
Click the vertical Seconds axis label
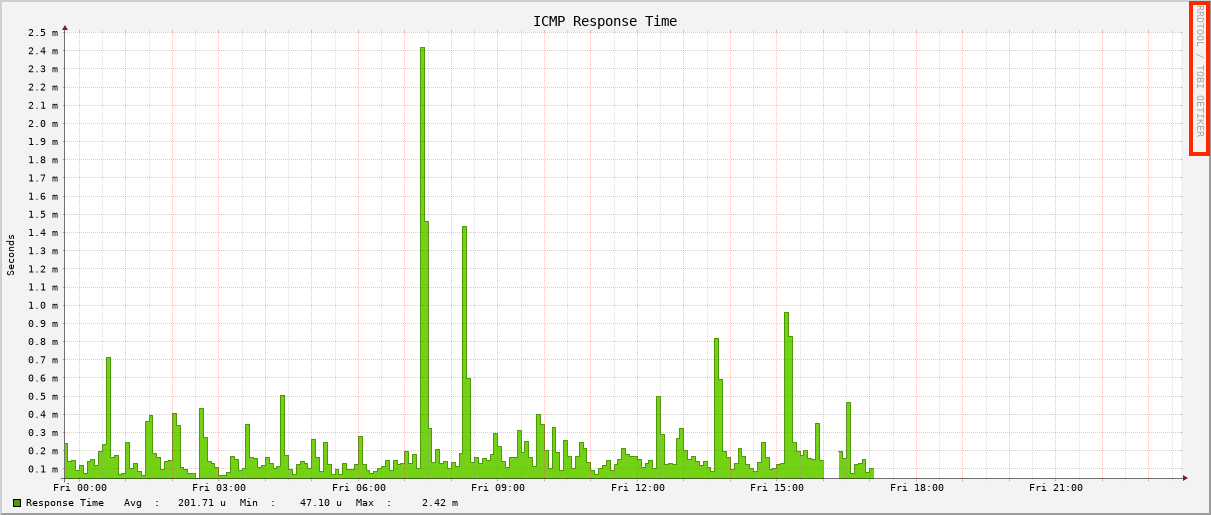[12, 254]
